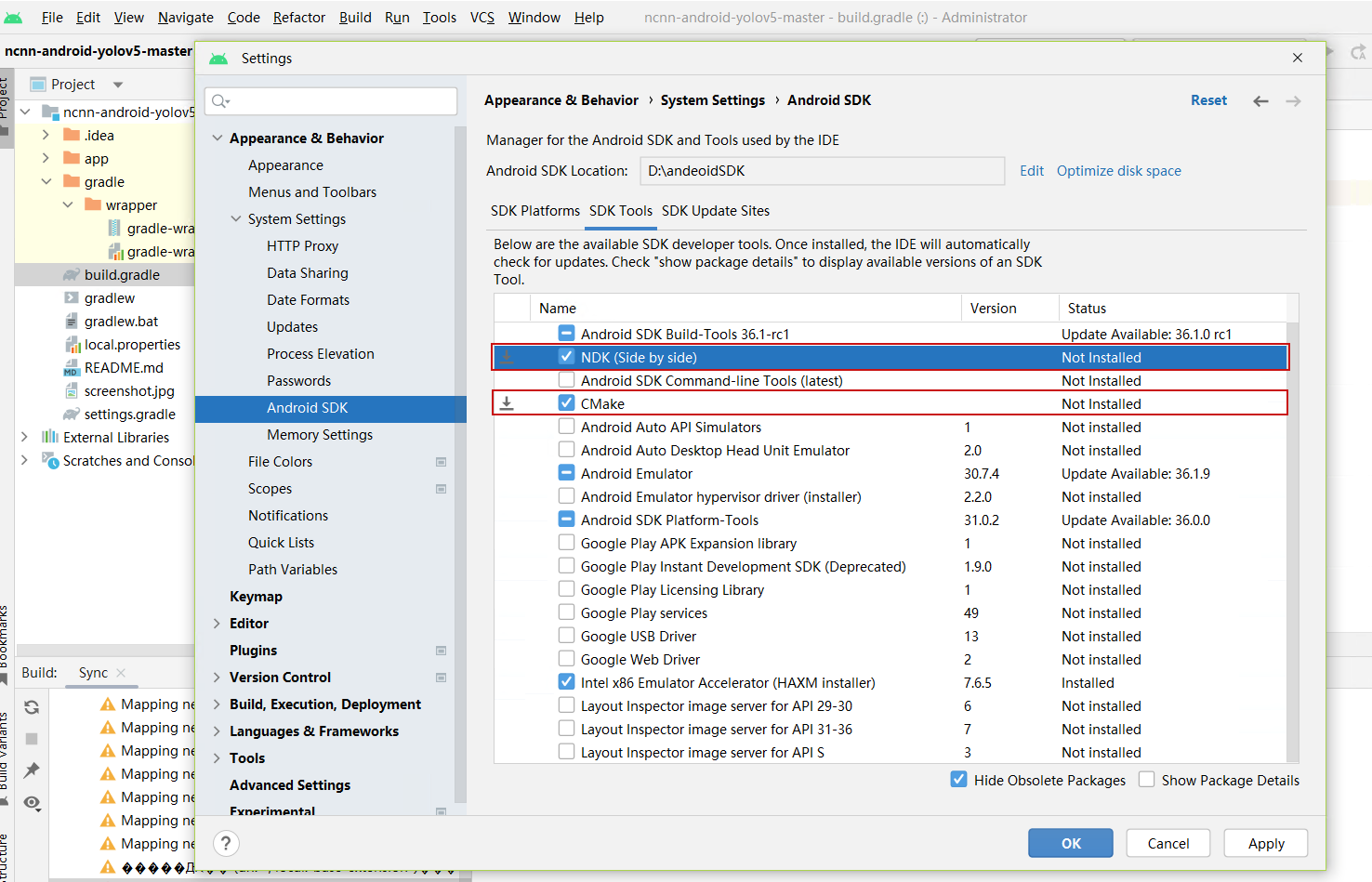Check Android SDK Command-line Tools (latest)
Image resolution: width=1372 pixels, height=882 pixels.
tap(566, 380)
